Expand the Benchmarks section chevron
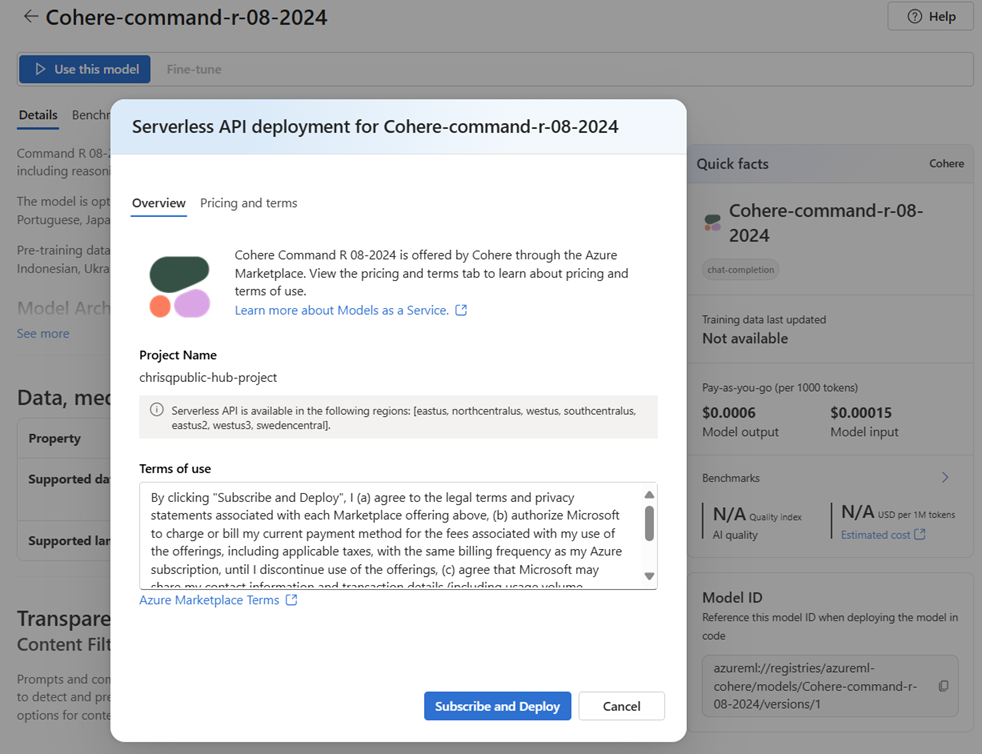982x754 pixels. click(945, 478)
